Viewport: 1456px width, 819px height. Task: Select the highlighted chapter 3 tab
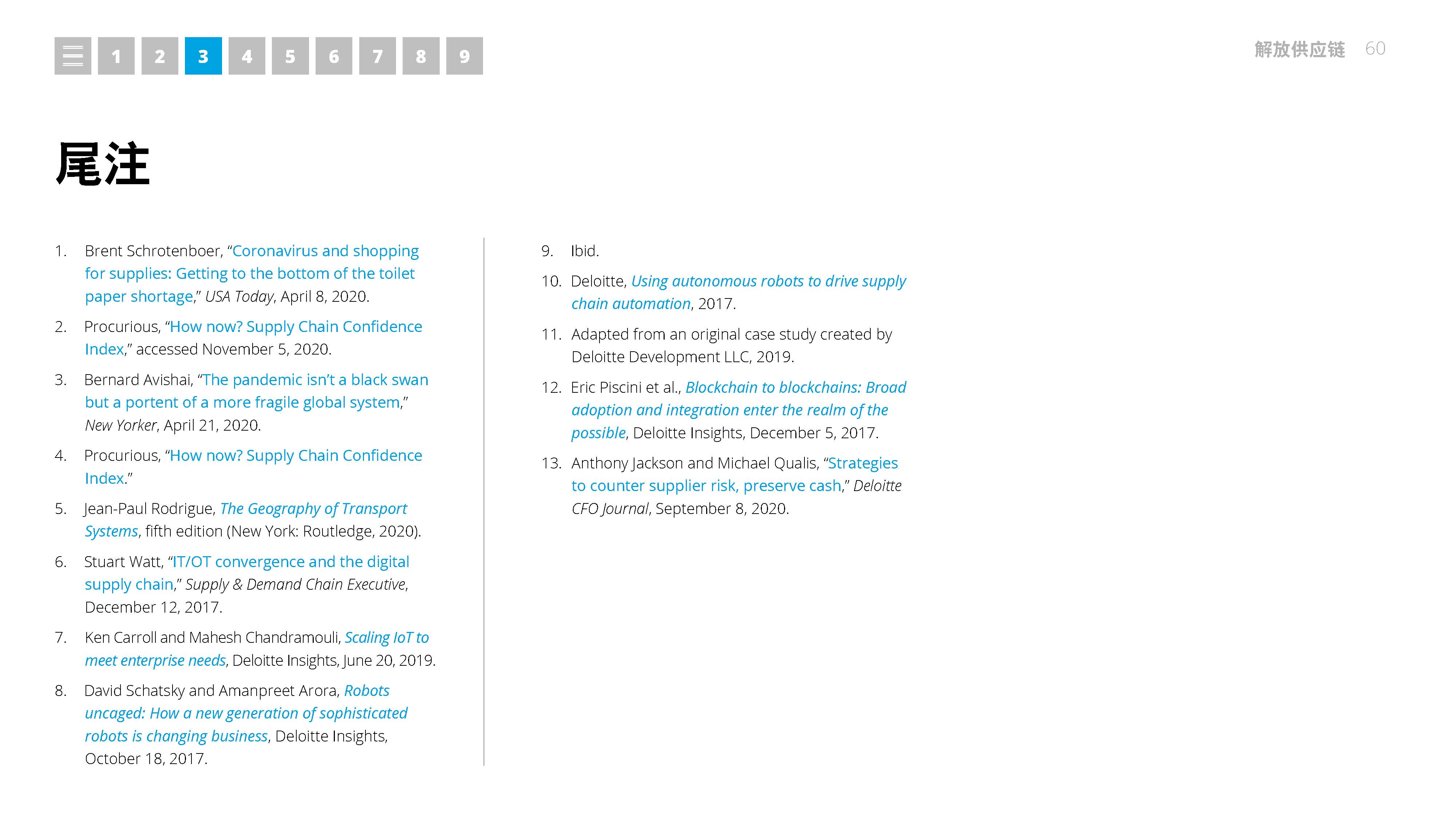(203, 56)
